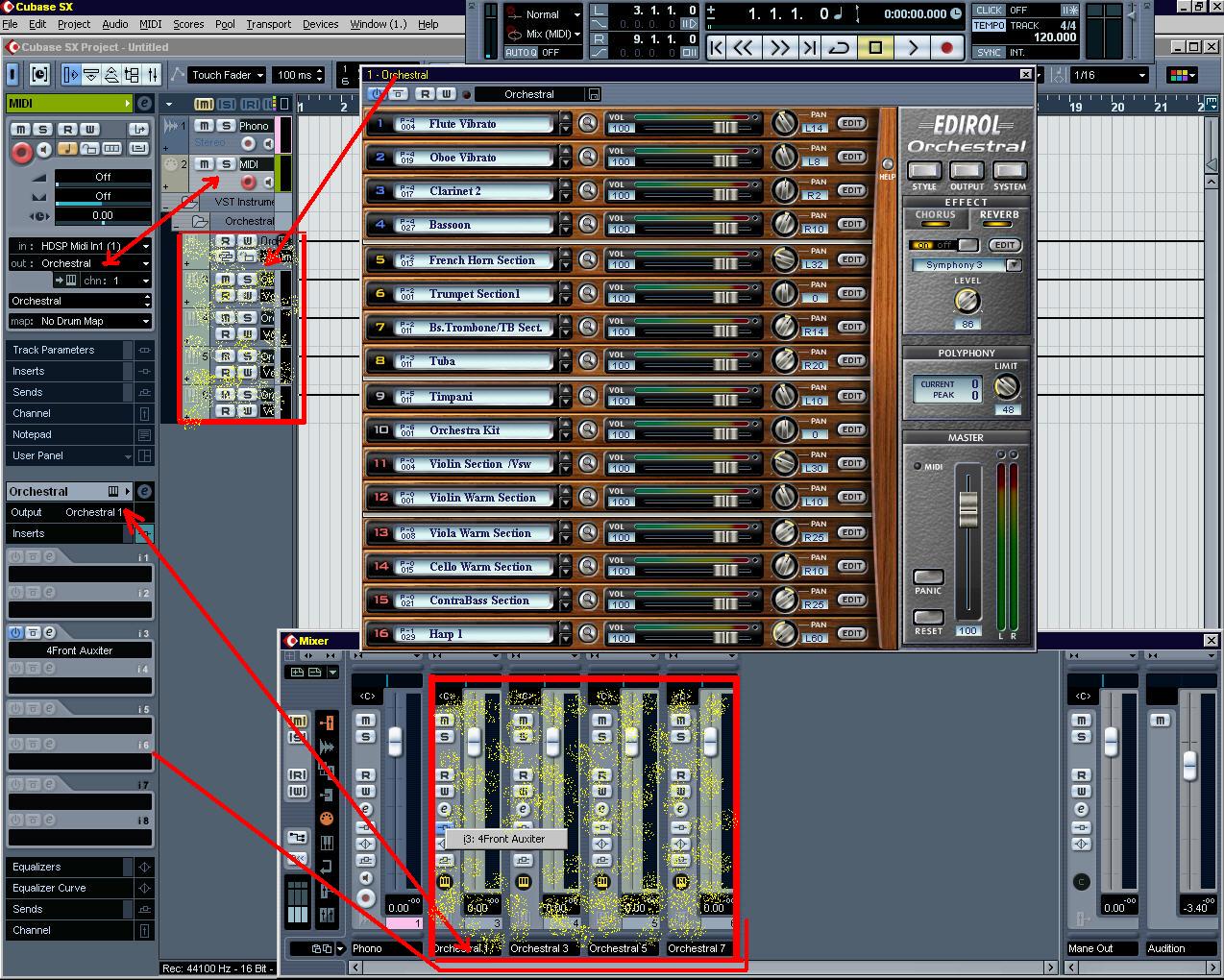Click the transport Stop button
The height and width of the screenshot is (980, 1224).
tap(875, 46)
